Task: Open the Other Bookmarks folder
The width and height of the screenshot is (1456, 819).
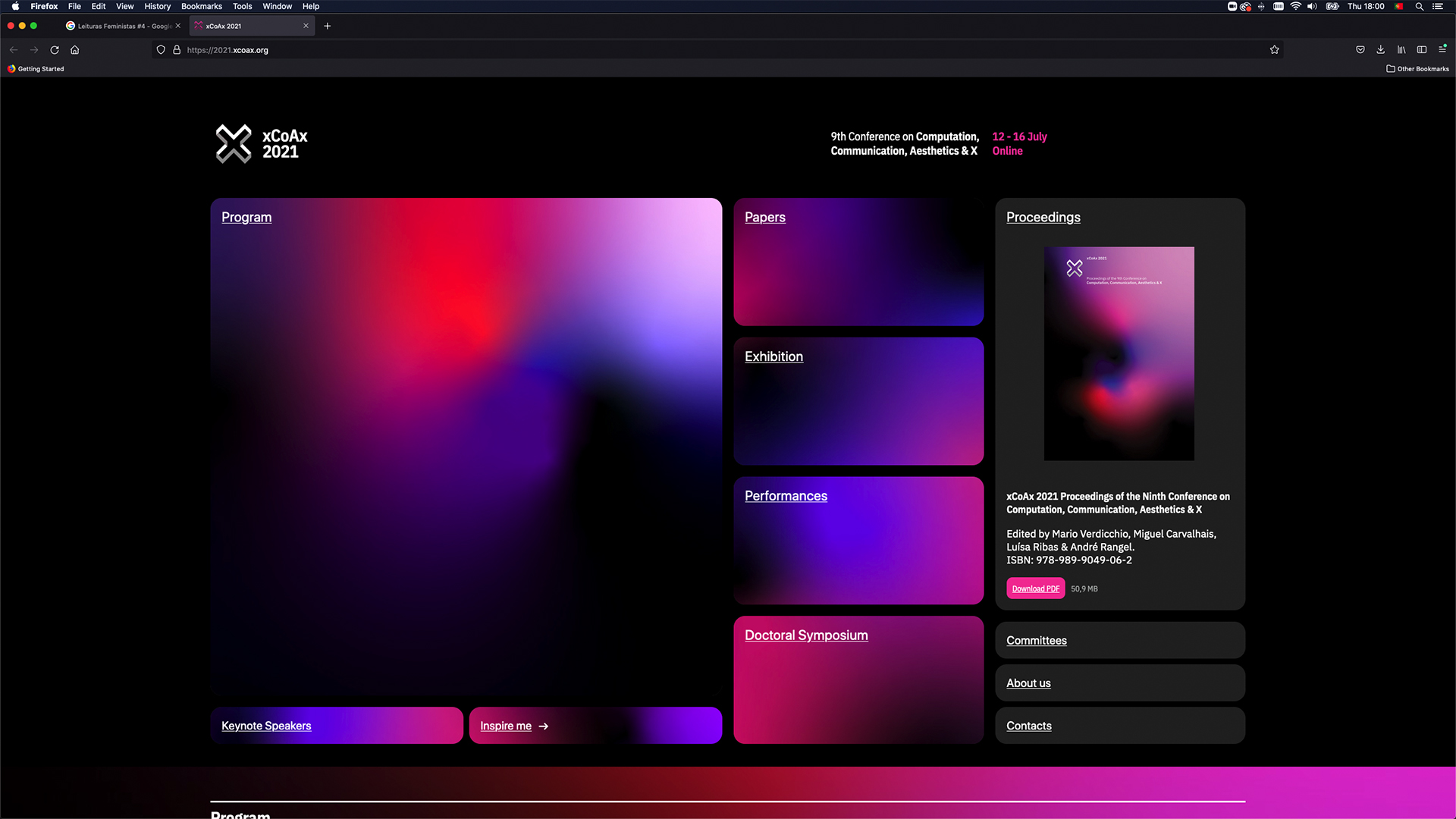Action: tap(1417, 69)
